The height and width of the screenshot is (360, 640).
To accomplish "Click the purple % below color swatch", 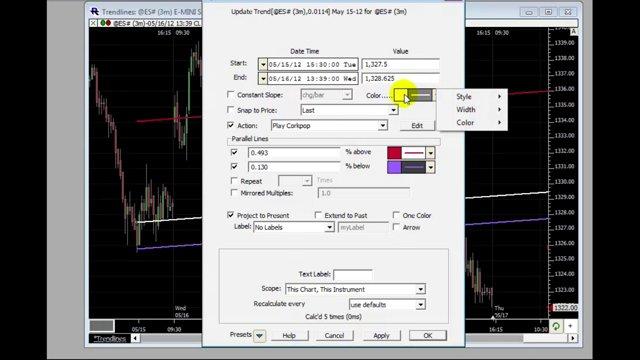I will [x=394, y=167].
